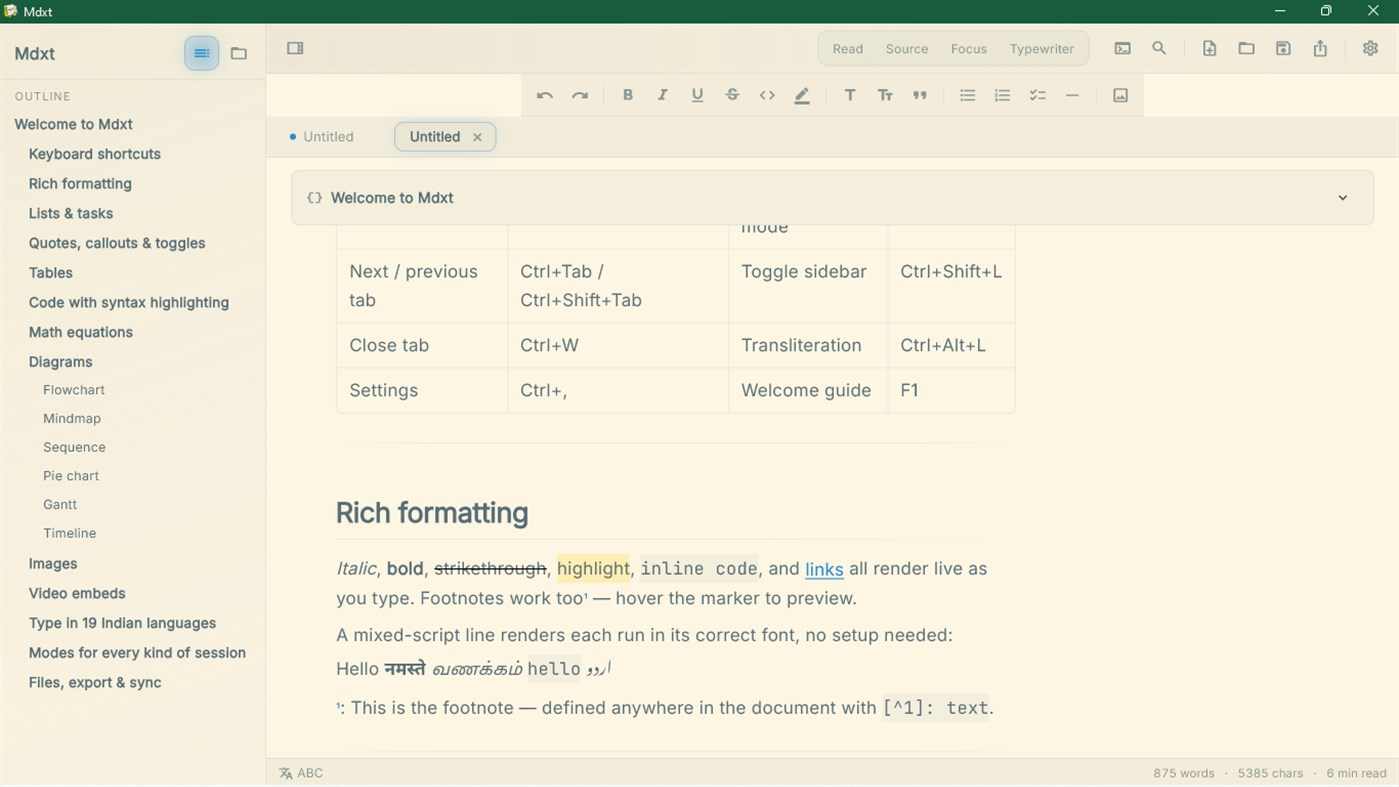Go to Keyboard shortcuts in outline
Image resolution: width=1399 pixels, height=787 pixels.
click(95, 154)
